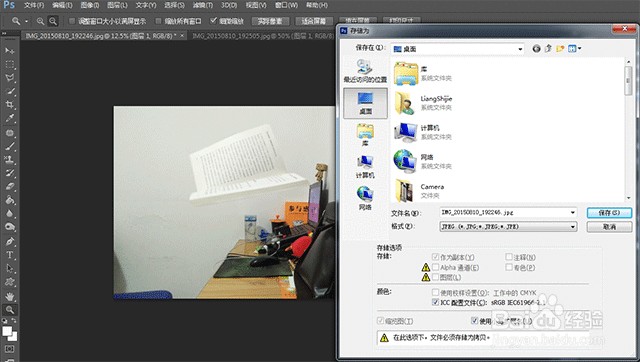Select the Quick Selection tool
This screenshot has height=362, width=640.
pyautogui.click(x=9, y=91)
